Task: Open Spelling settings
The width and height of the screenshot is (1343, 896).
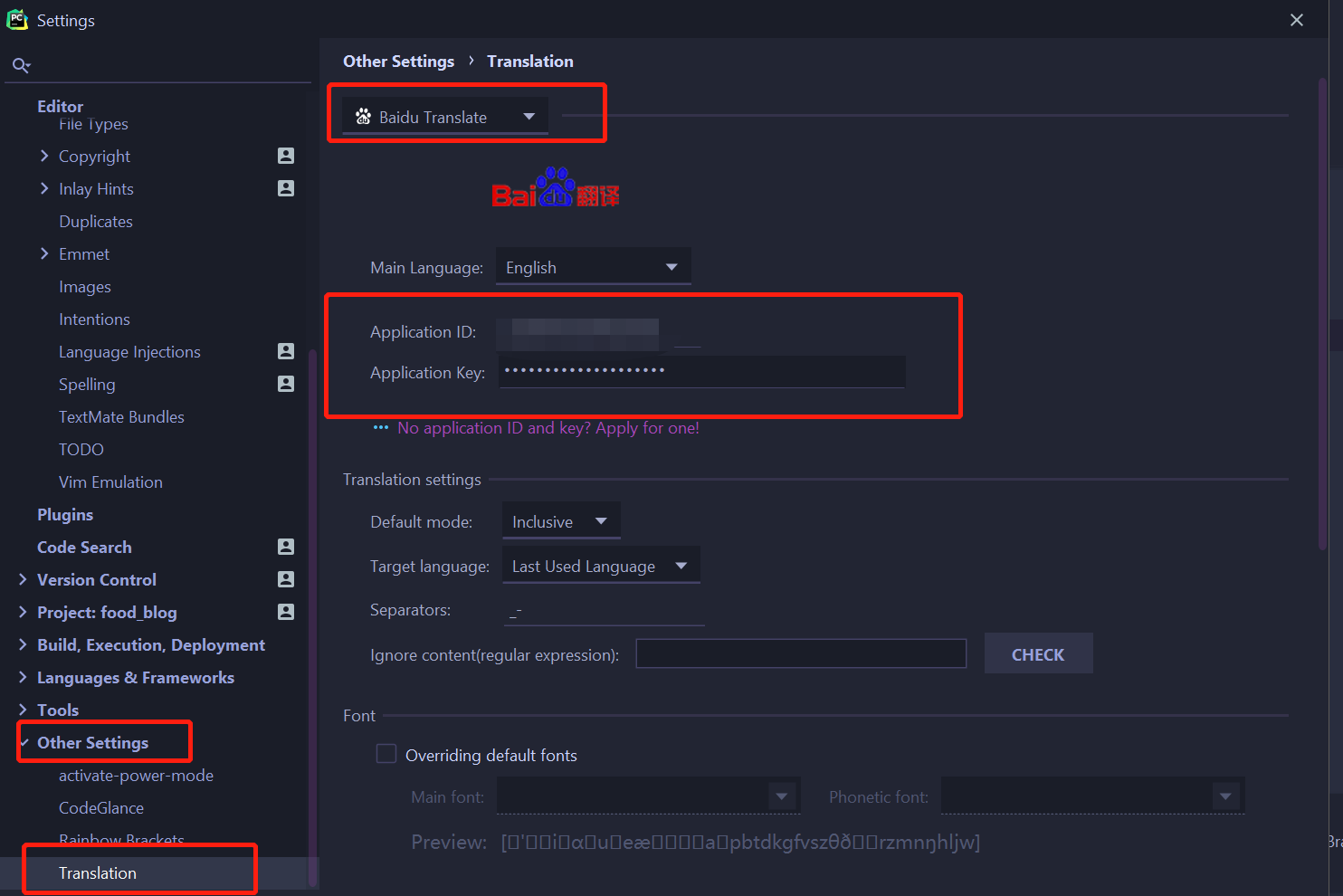Action: click(x=87, y=384)
